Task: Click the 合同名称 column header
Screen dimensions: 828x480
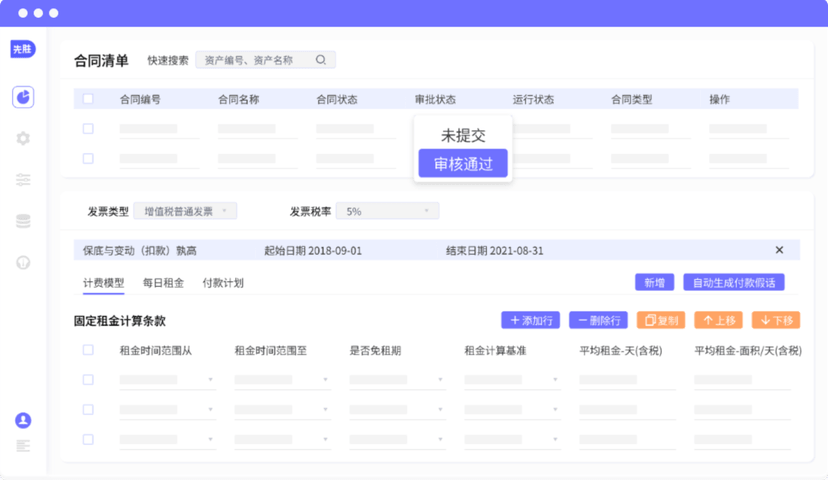Action: coord(239,99)
